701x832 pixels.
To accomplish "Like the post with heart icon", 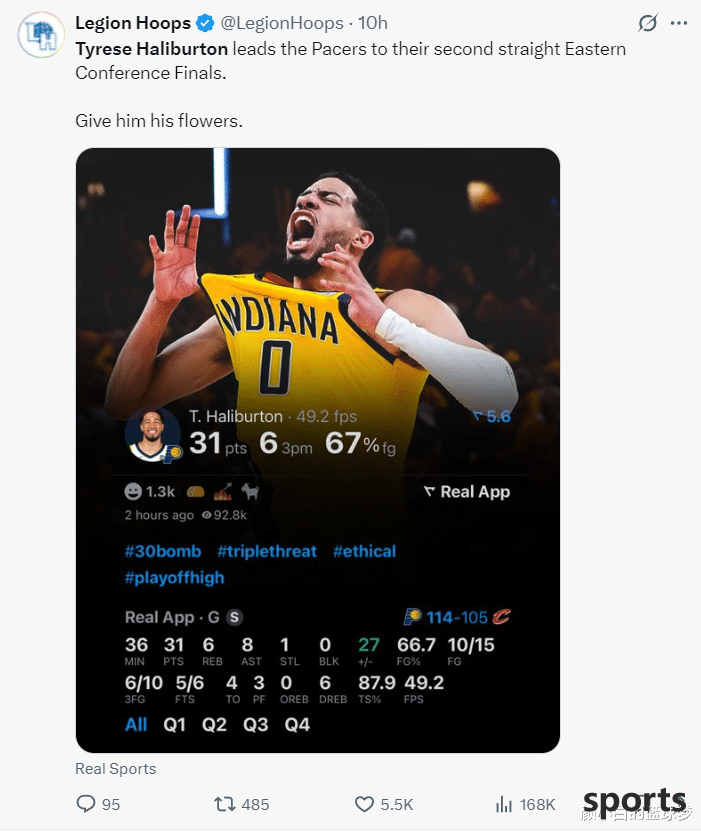I will point(364,804).
